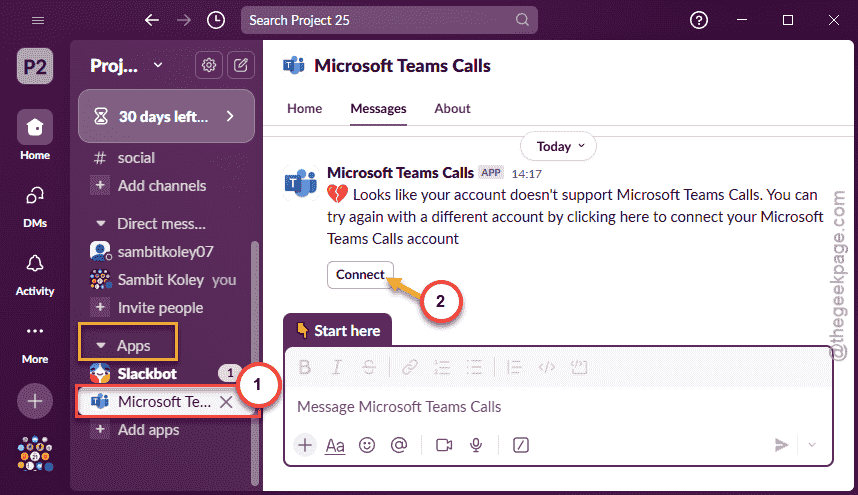
Task: Switch to the Home tab
Action: point(305,108)
